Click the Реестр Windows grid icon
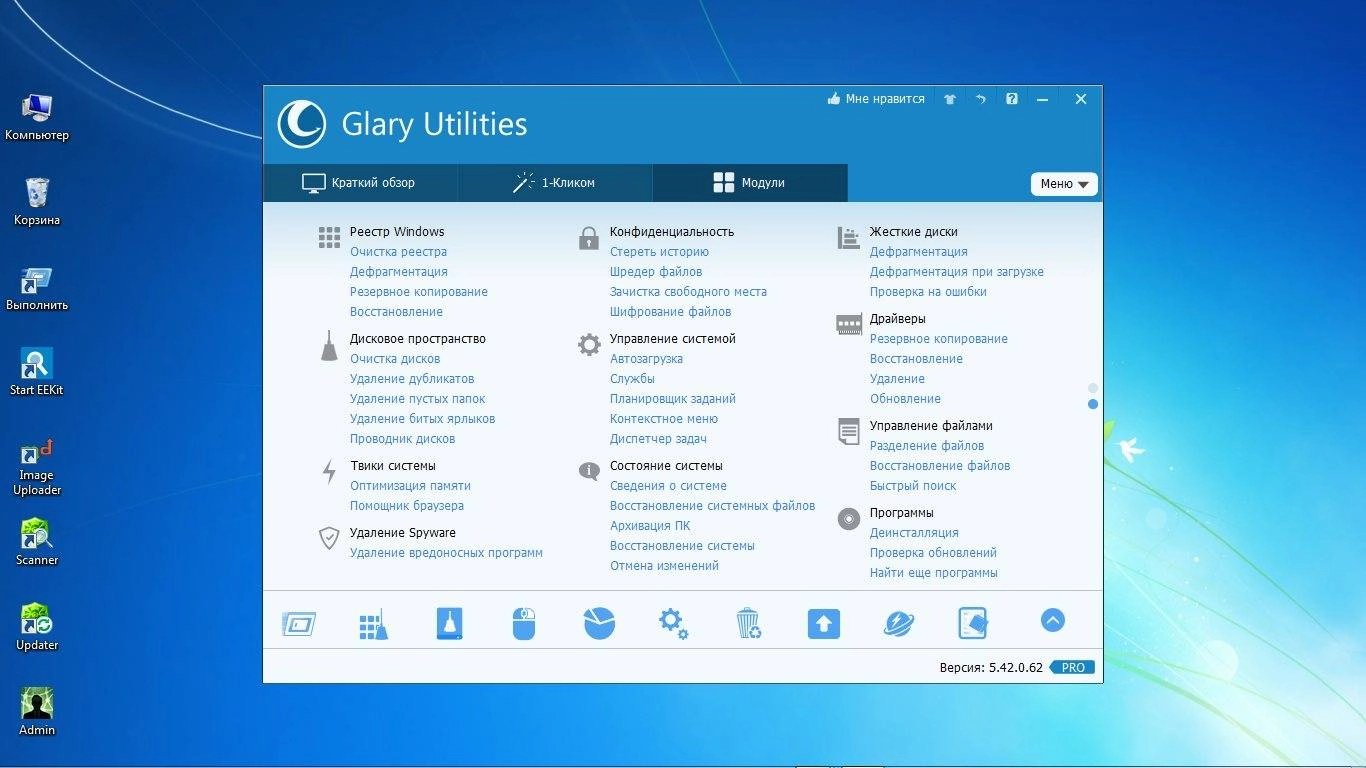This screenshot has height=768, width=1366. [x=329, y=237]
